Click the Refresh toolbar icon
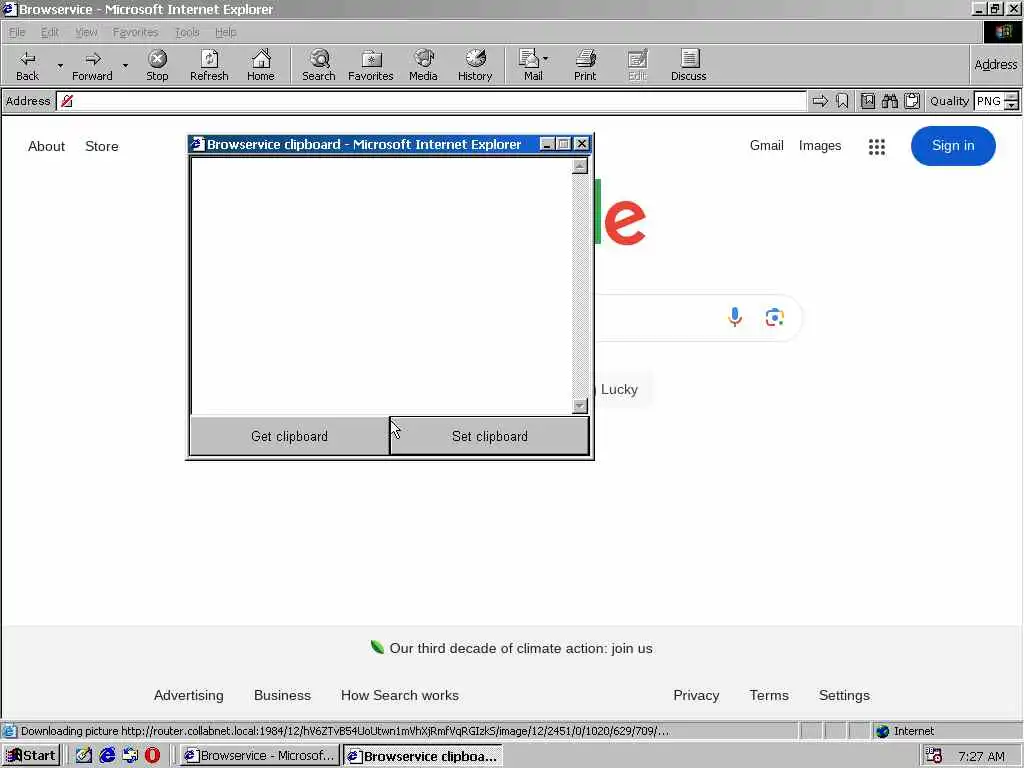Viewport: 1024px width, 768px height. [x=209, y=65]
